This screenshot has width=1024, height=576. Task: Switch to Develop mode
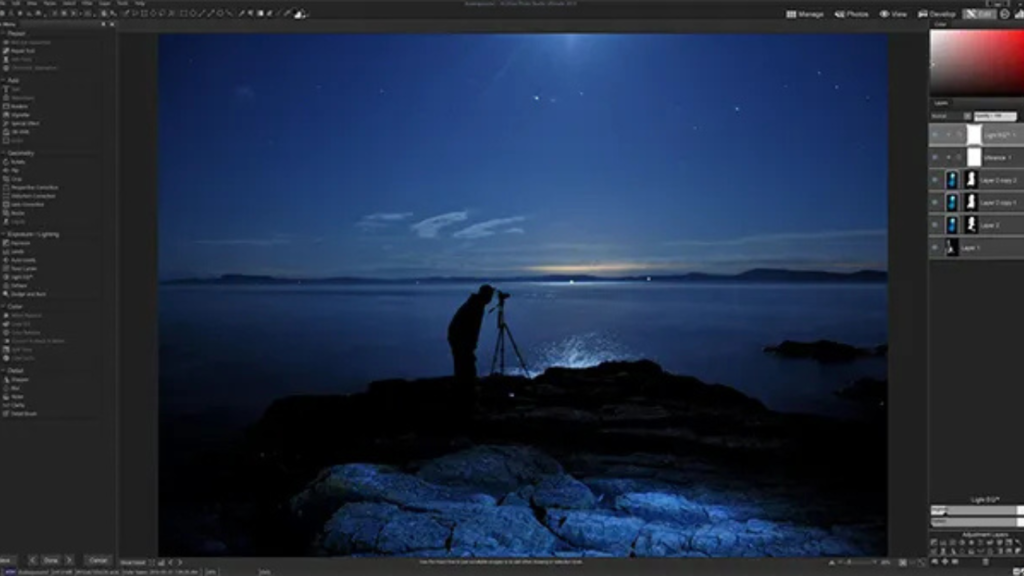[x=938, y=14]
